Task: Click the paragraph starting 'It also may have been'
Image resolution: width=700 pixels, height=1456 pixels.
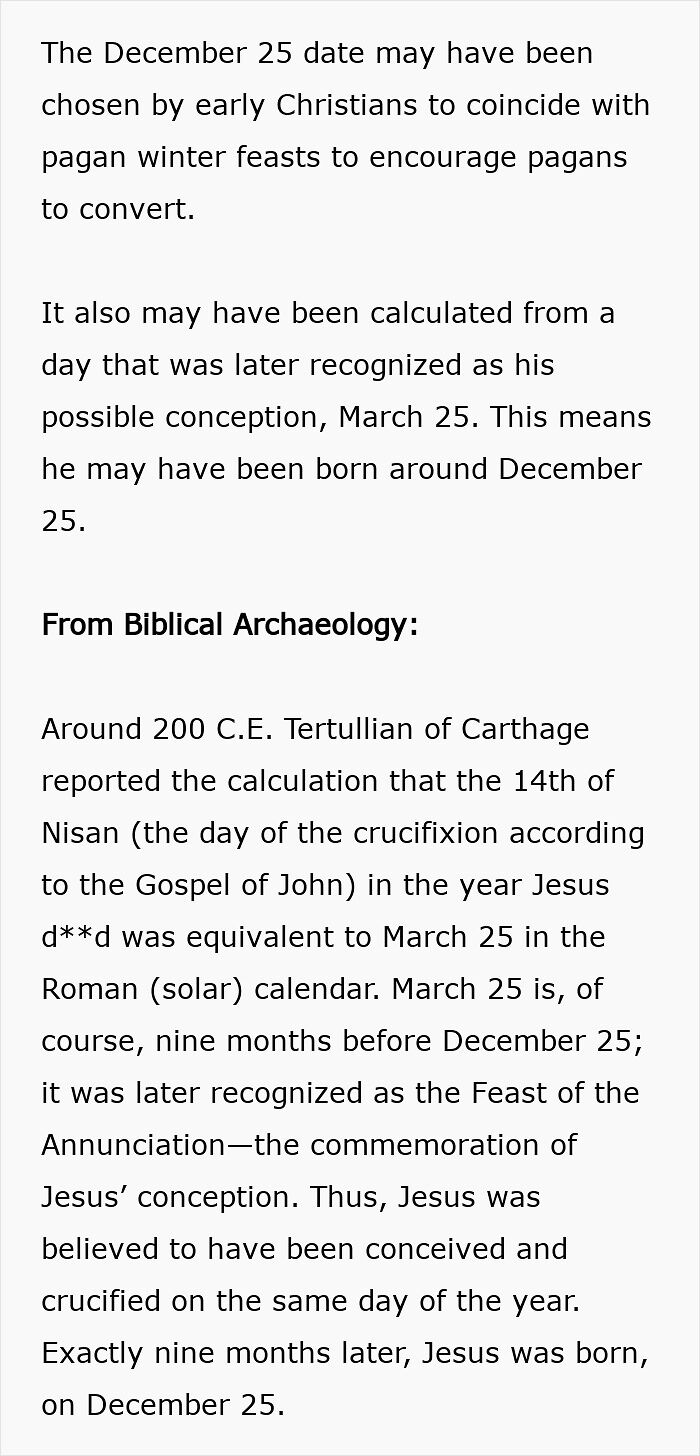Action: click(346, 417)
